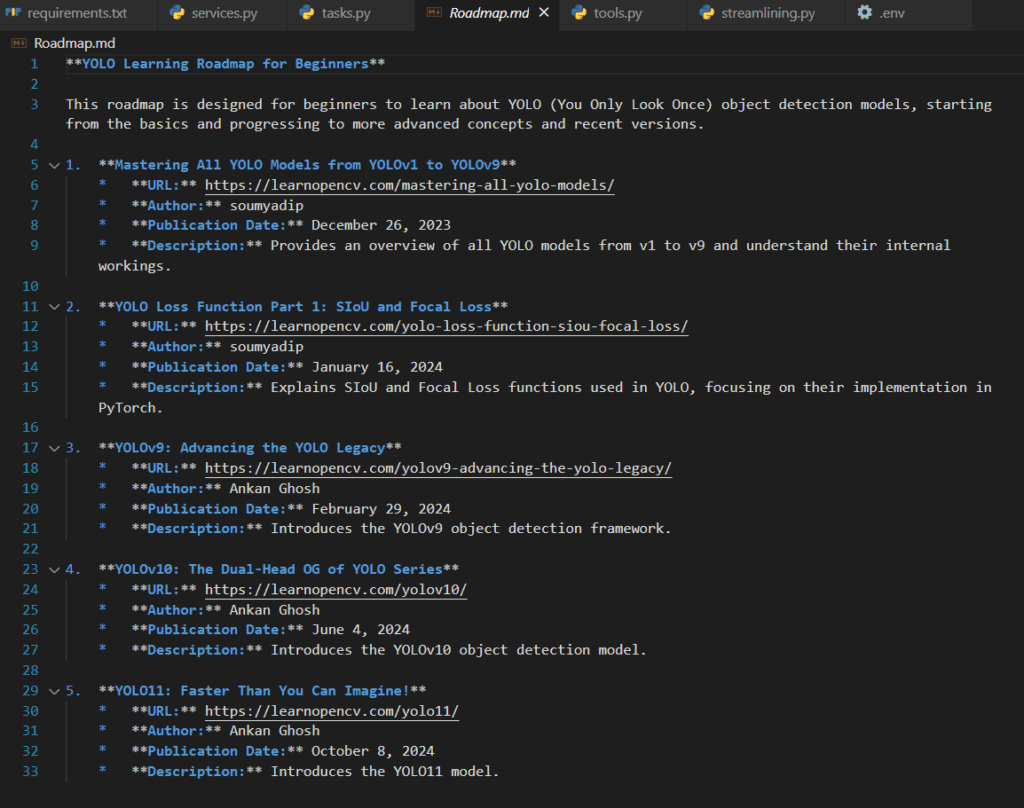The height and width of the screenshot is (808, 1024).
Task: Close the Roadmap.md editor tab
Action: coord(544,14)
